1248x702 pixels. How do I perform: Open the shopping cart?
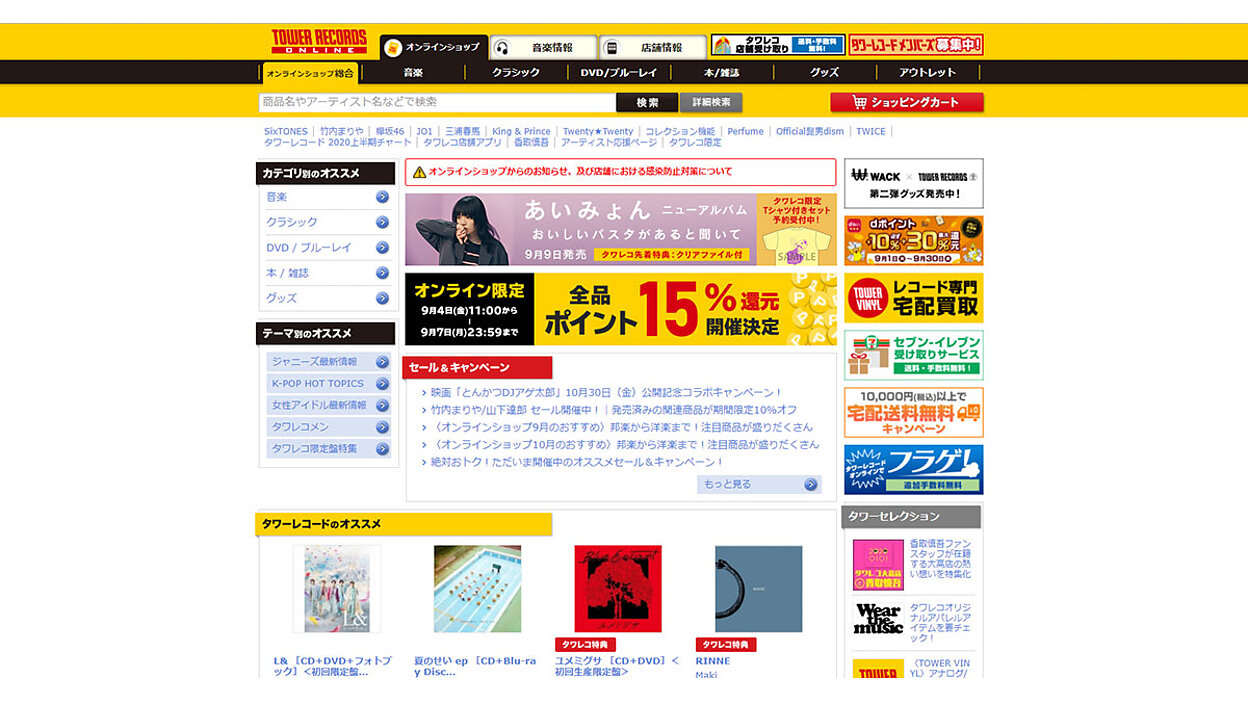[x=906, y=102]
